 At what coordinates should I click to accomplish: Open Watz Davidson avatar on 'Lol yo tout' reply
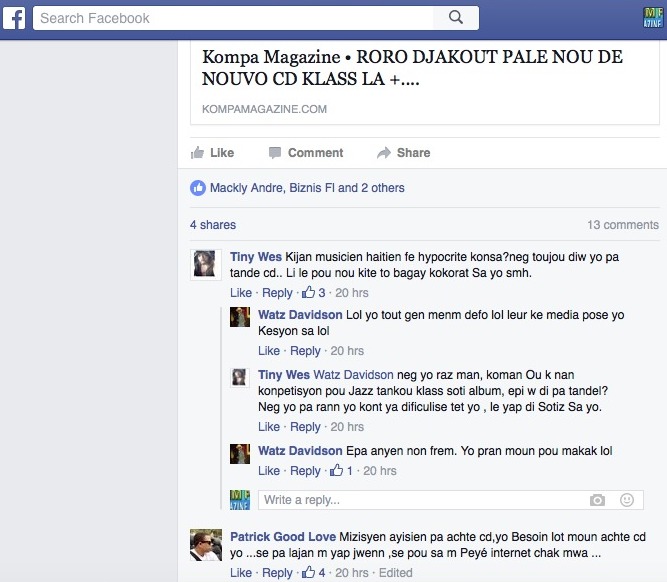240,317
